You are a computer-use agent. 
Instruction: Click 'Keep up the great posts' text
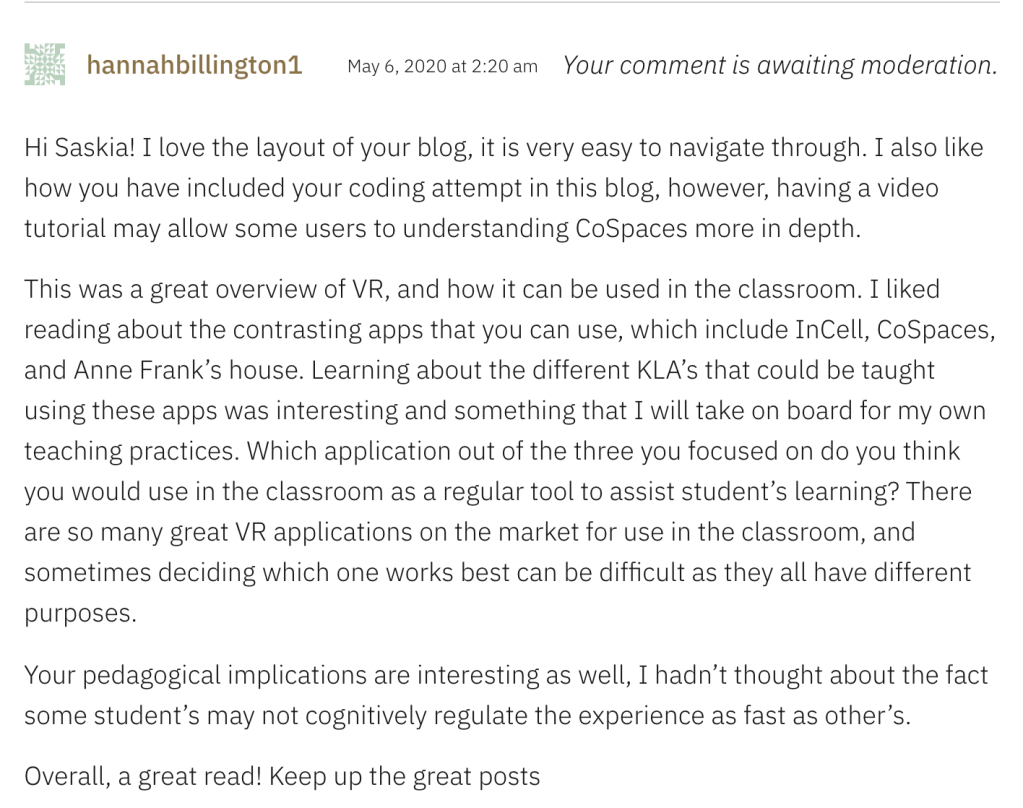tap(405, 777)
